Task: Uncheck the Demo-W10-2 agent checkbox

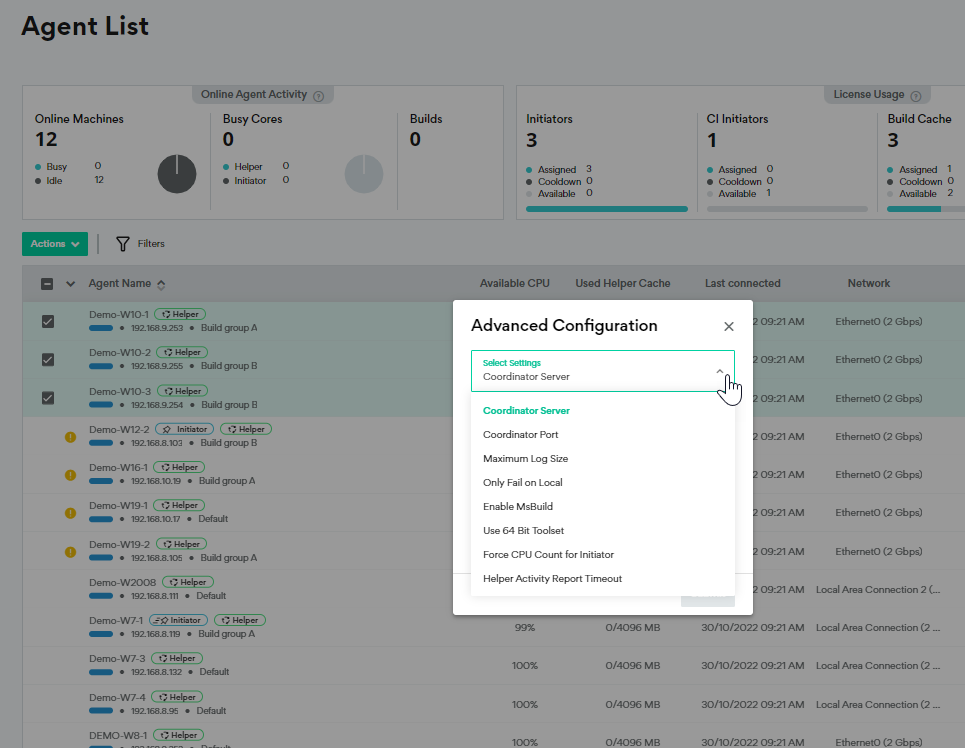Action: pyautogui.click(x=48, y=359)
